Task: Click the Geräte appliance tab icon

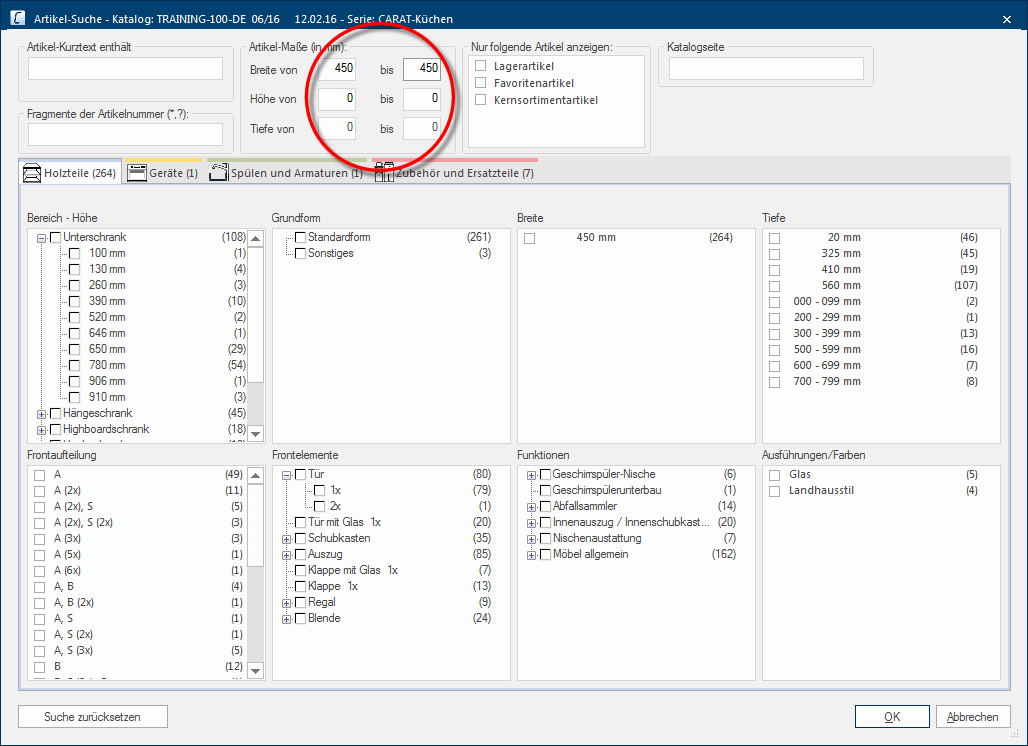Action: [138, 173]
